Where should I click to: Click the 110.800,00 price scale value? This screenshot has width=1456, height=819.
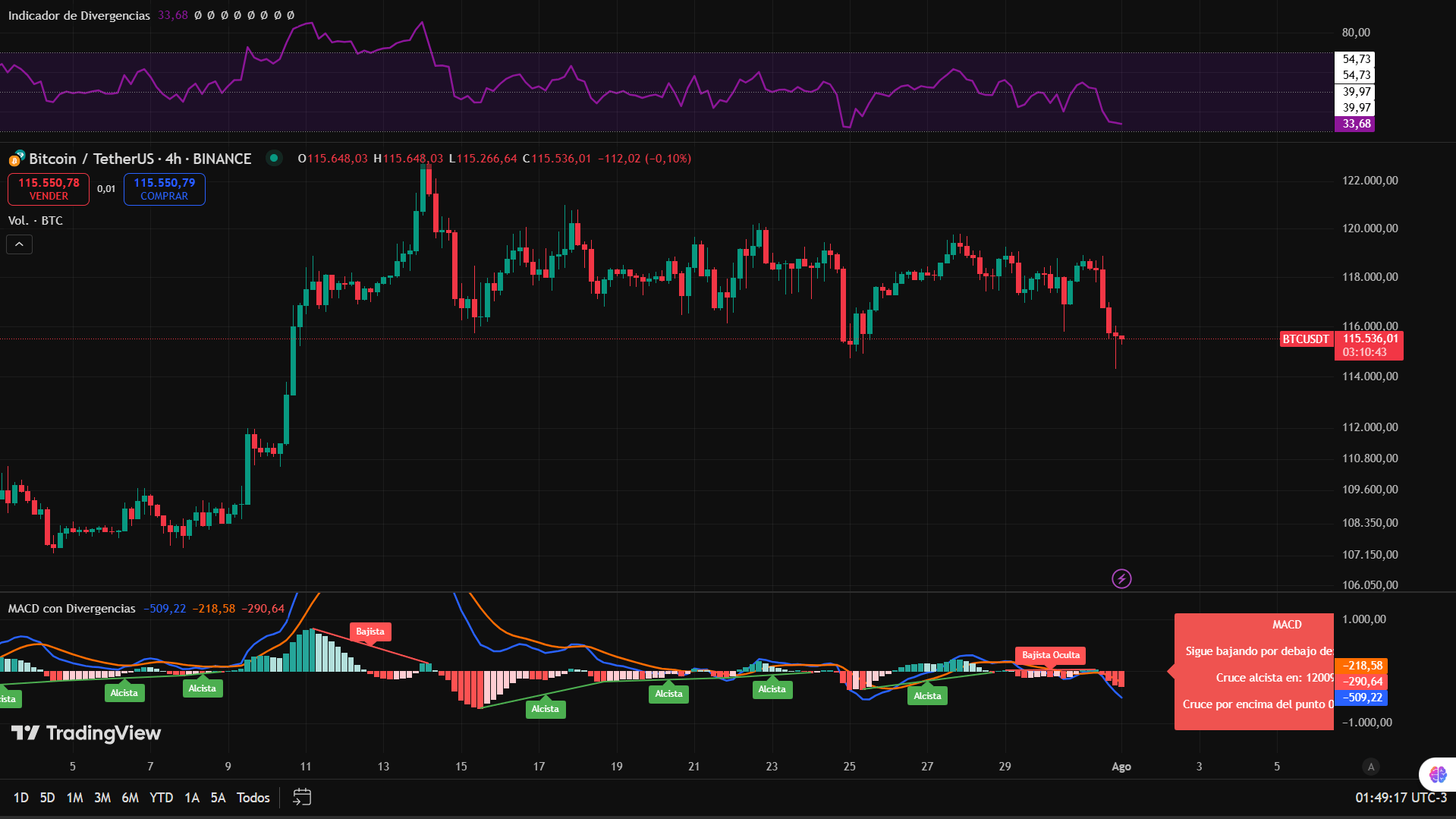1370,458
